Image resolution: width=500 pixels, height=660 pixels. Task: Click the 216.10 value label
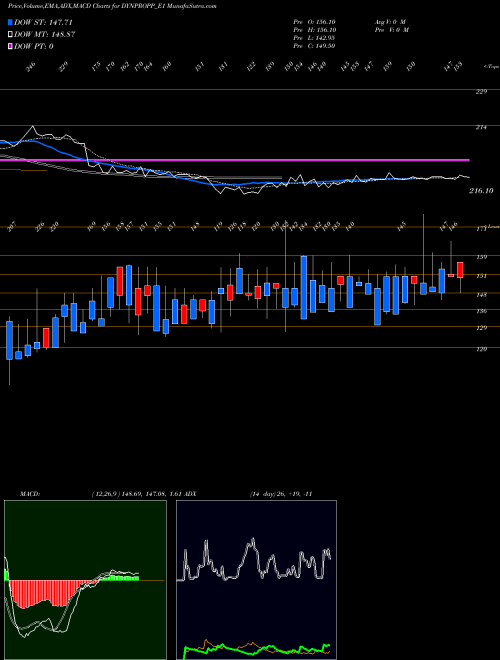(481, 191)
